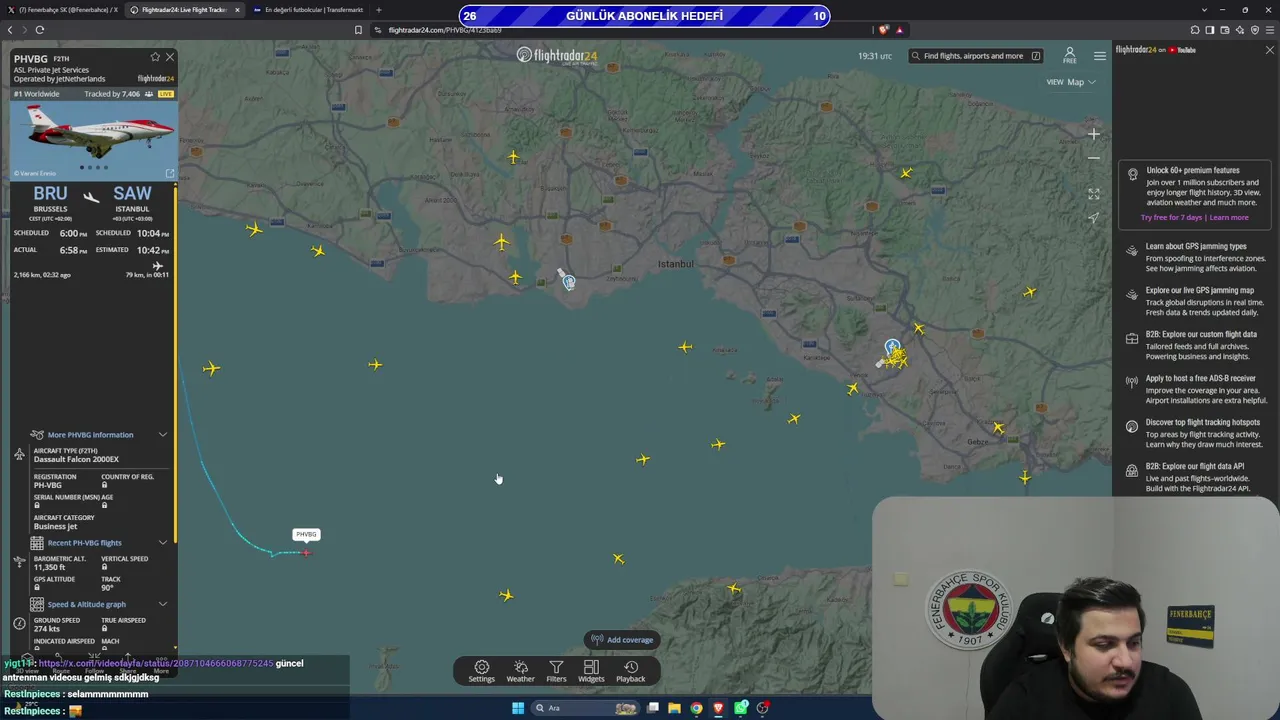This screenshot has width=1280, height=720.
Task: Close the Flightradar24 browser tab
Action: [x=237, y=10]
